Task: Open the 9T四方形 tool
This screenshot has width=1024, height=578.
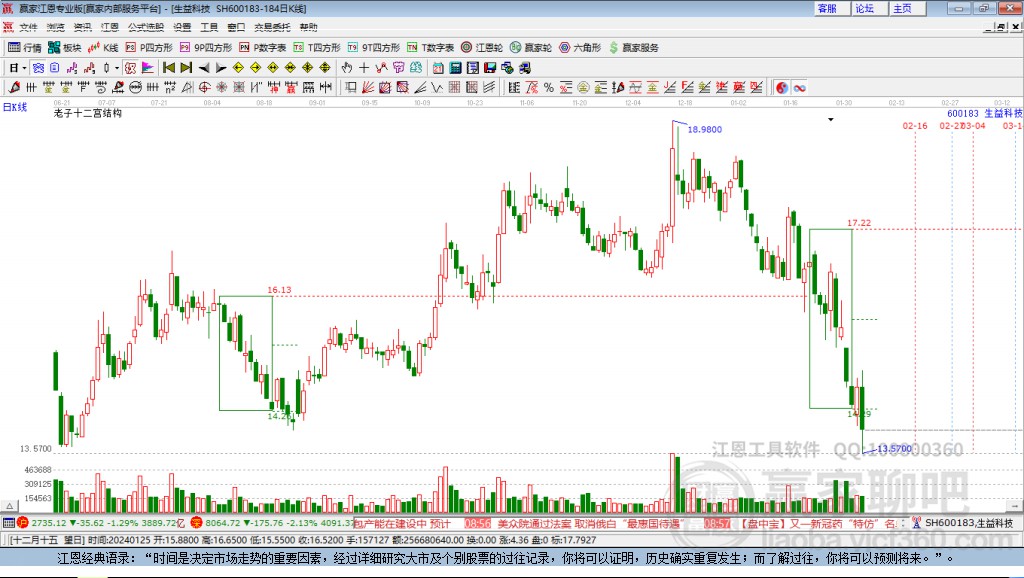Action: click(x=374, y=48)
